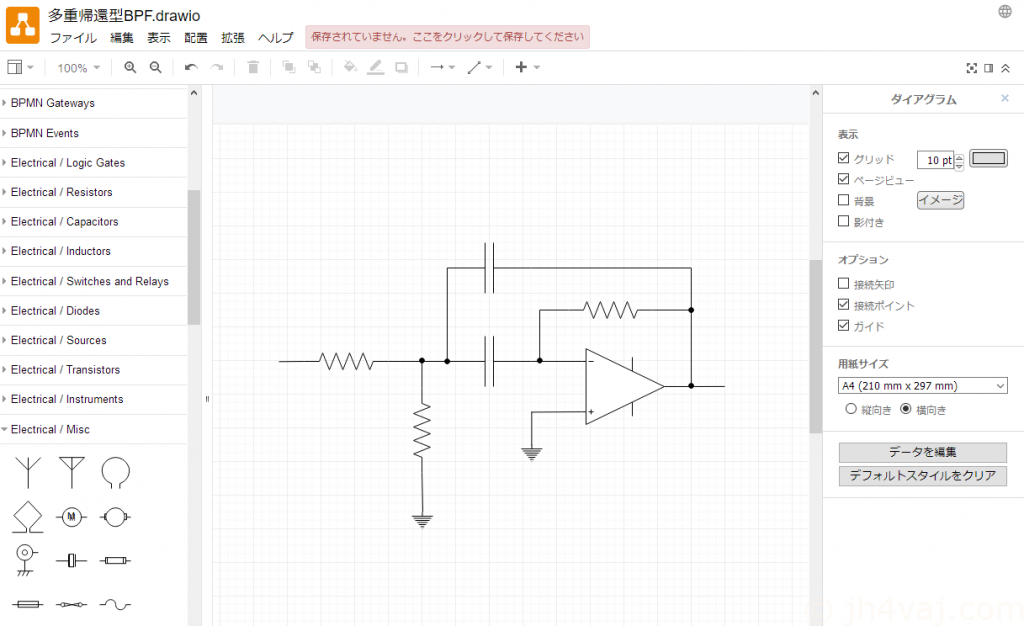
Task: Select the crystal oscillator shape
Action: point(71,560)
